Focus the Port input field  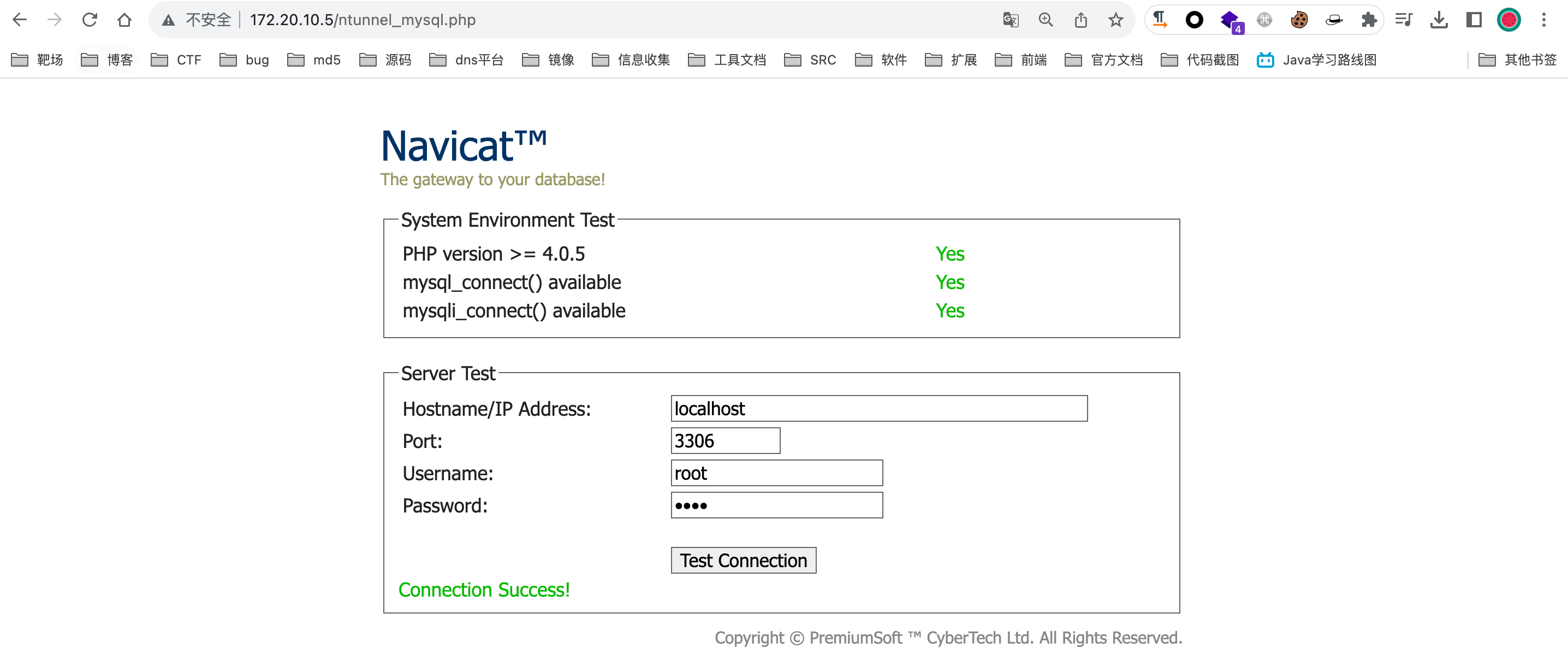click(x=725, y=440)
